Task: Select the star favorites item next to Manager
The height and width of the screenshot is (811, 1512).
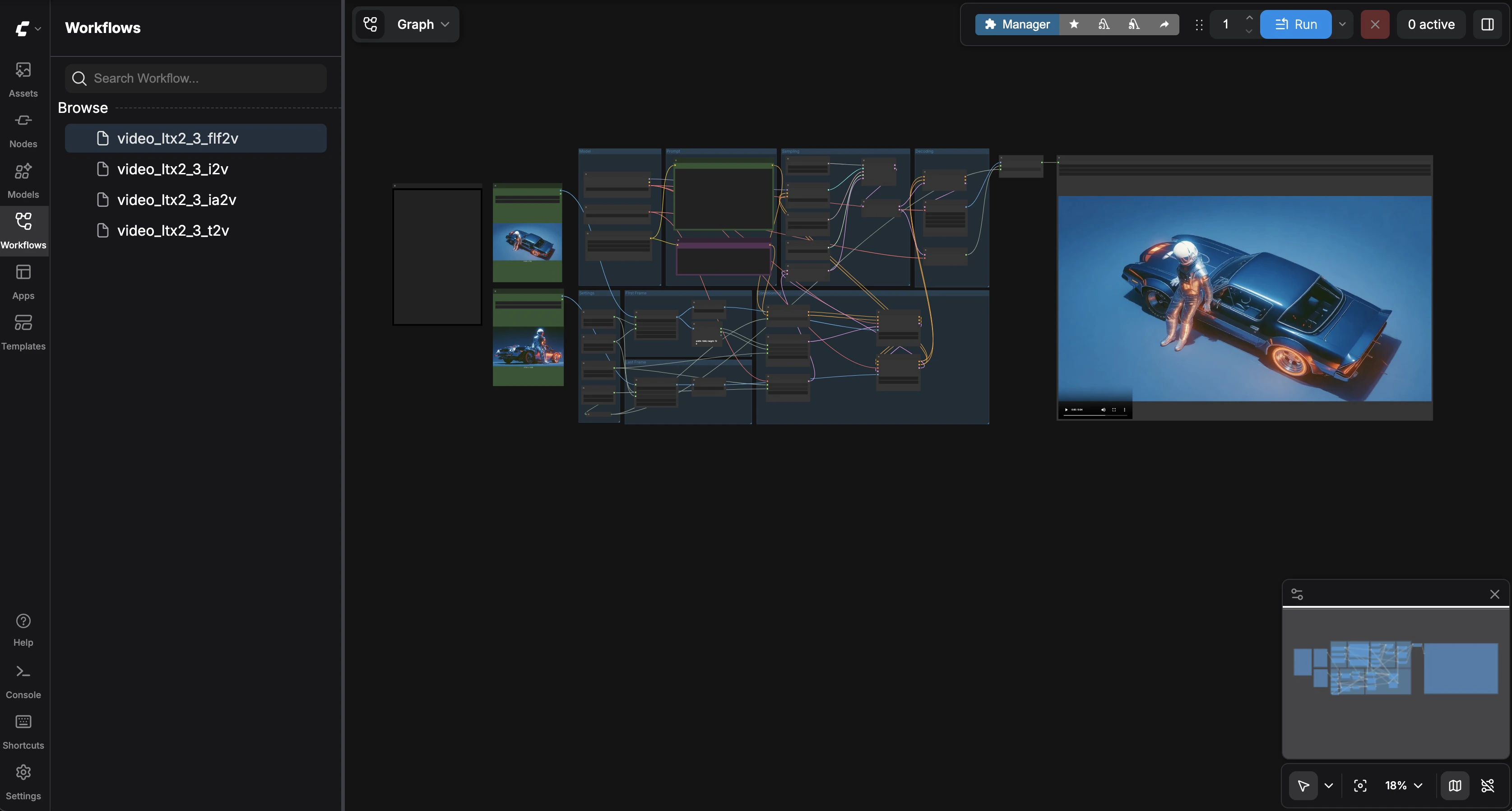Action: pos(1074,24)
